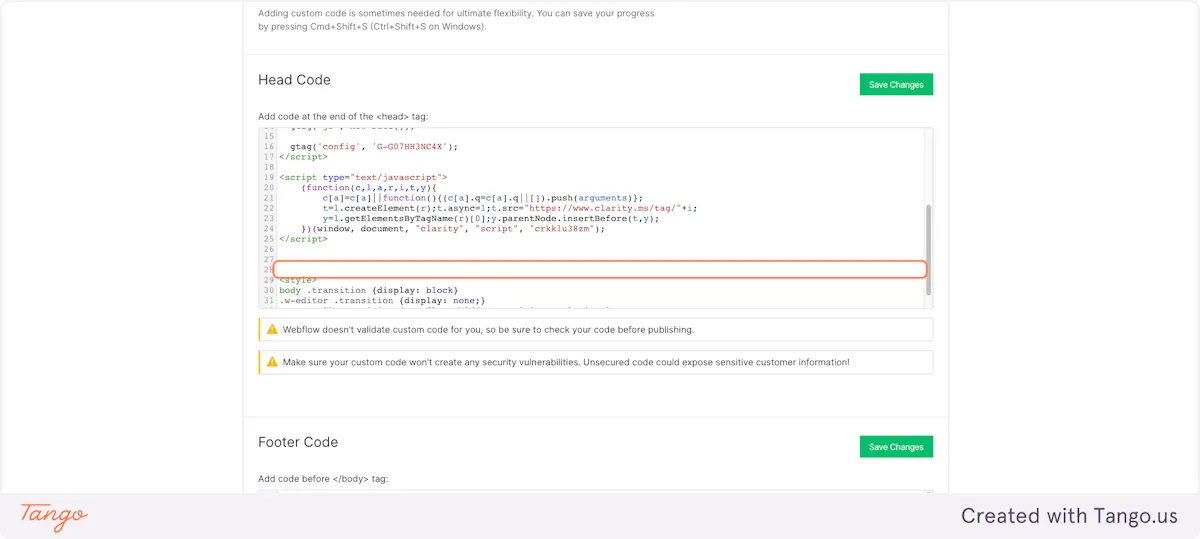Screen dimensions: 1200x539
Task: Click the Head Code section heading
Action: tap(294, 80)
